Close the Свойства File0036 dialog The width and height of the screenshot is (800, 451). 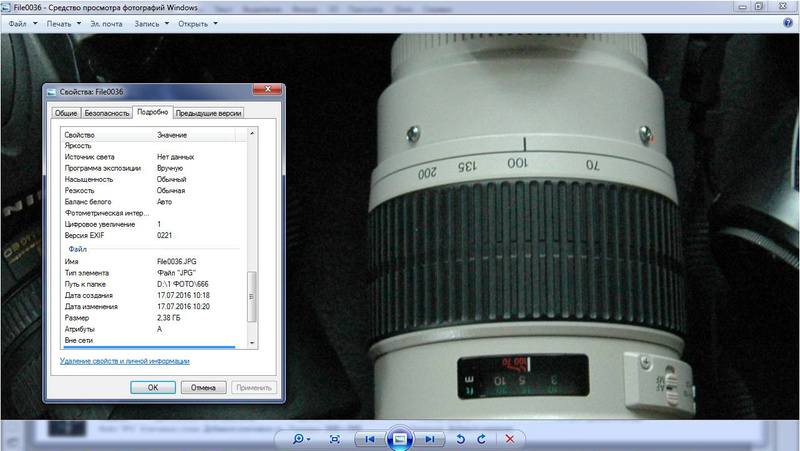[267, 89]
